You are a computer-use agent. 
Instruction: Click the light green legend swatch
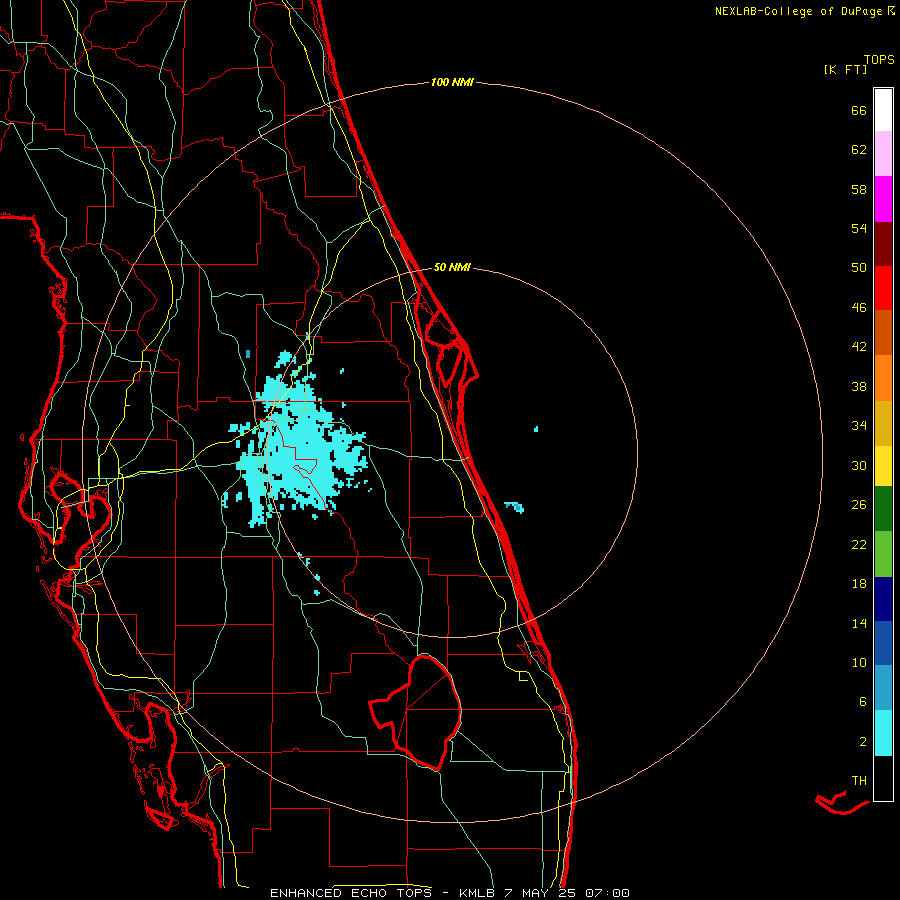click(x=883, y=554)
